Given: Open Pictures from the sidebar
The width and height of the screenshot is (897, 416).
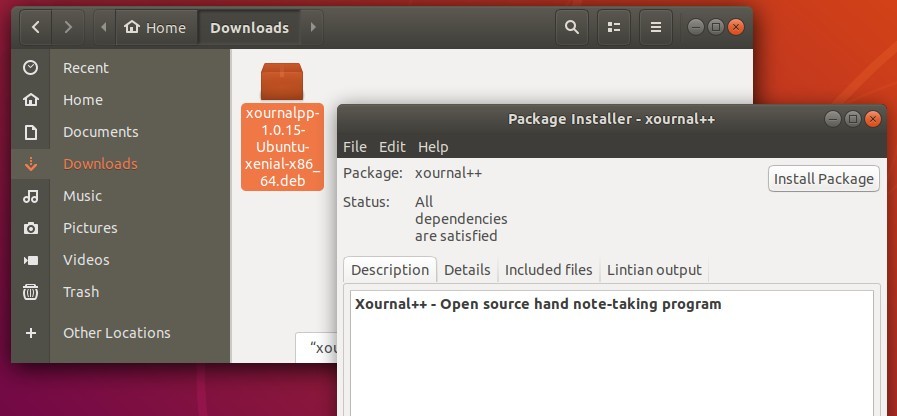Looking at the screenshot, I should 120,228.
